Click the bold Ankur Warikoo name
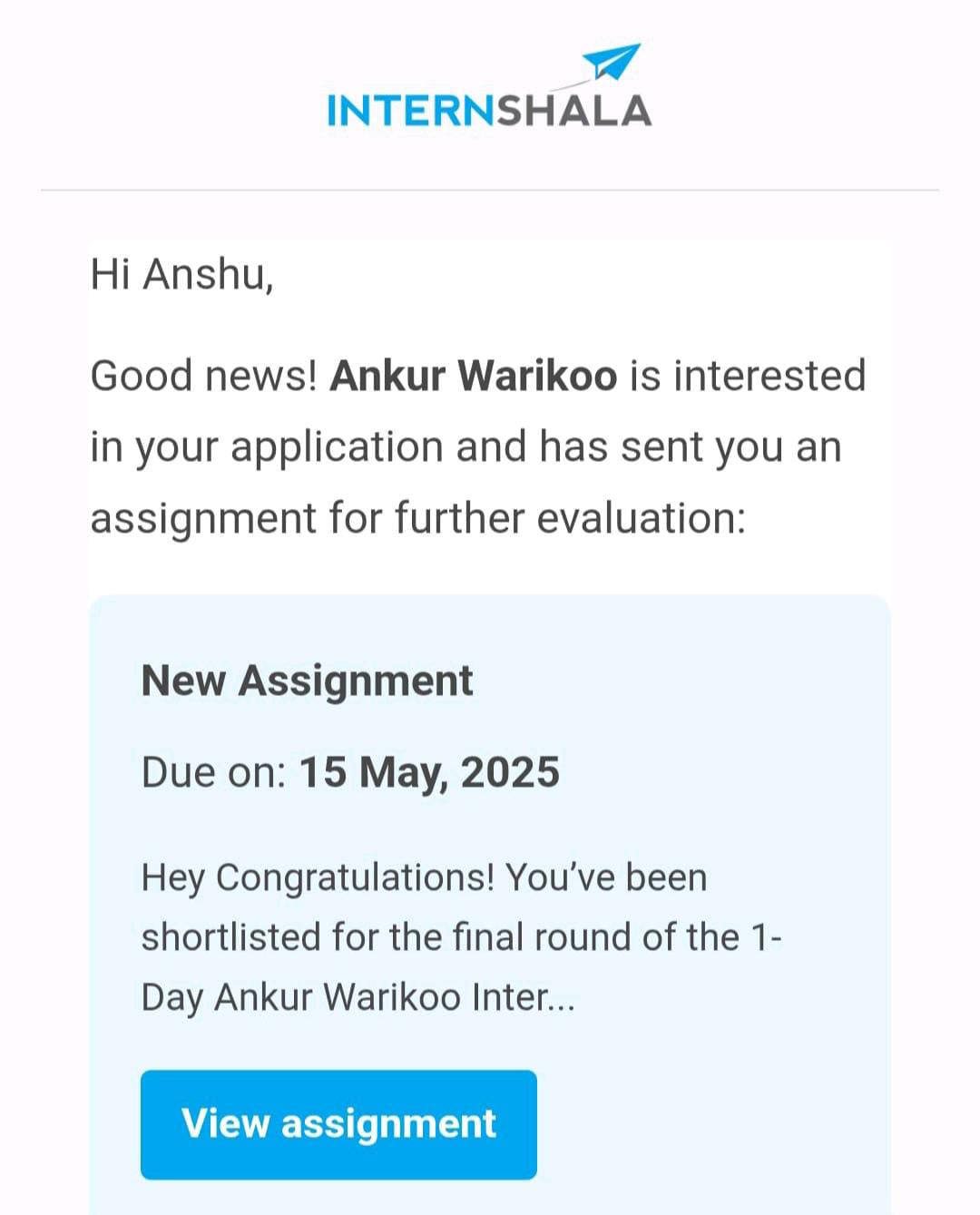 [x=473, y=376]
